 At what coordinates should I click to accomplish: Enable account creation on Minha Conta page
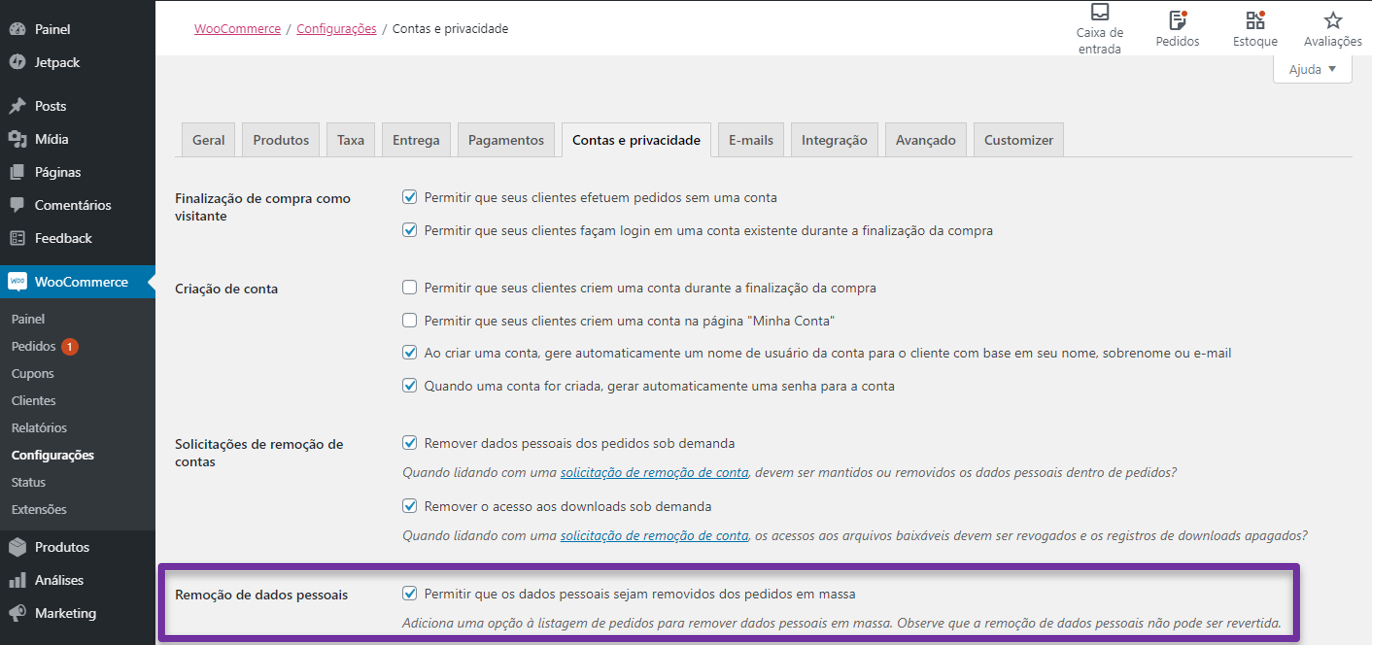[x=409, y=320]
